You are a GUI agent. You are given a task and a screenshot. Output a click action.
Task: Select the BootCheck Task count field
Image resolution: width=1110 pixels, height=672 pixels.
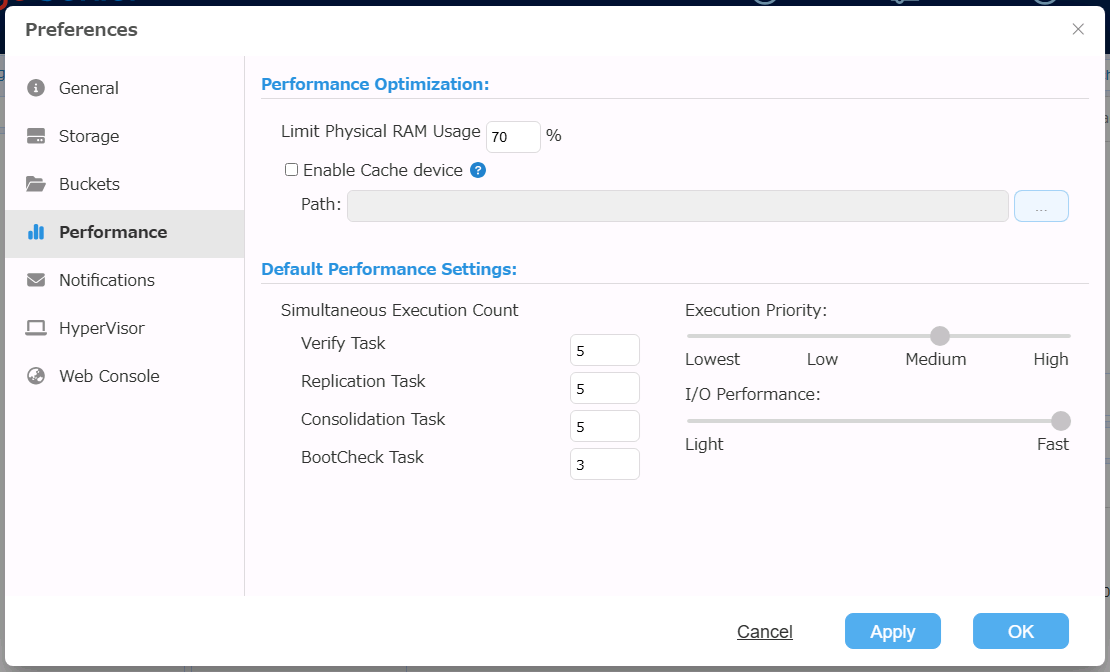[604, 464]
